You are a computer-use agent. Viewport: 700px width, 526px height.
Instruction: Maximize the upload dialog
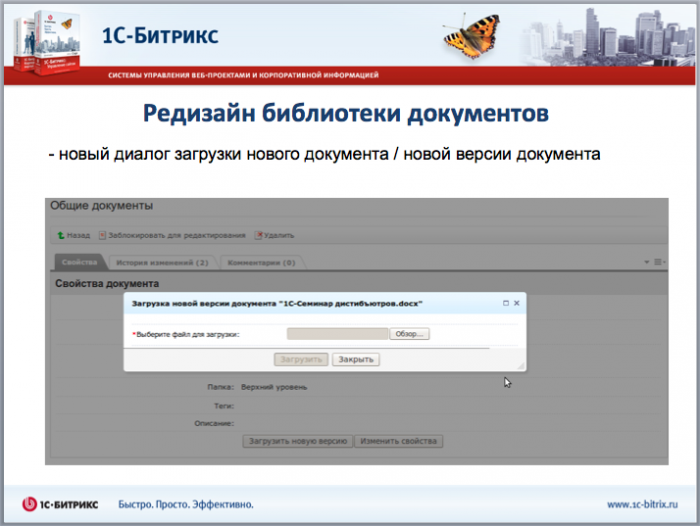tap(506, 303)
